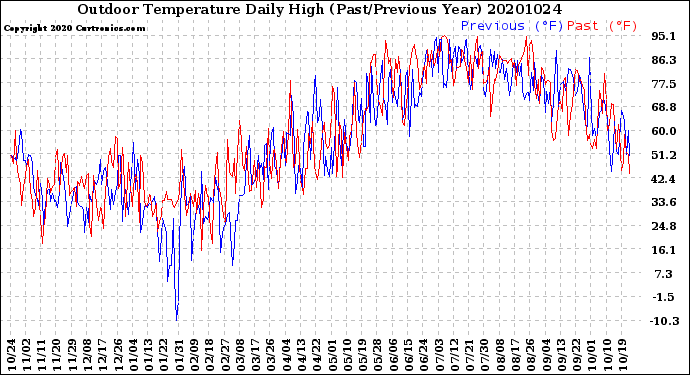Click the 'Previous (°F)' legend label

[512, 26]
